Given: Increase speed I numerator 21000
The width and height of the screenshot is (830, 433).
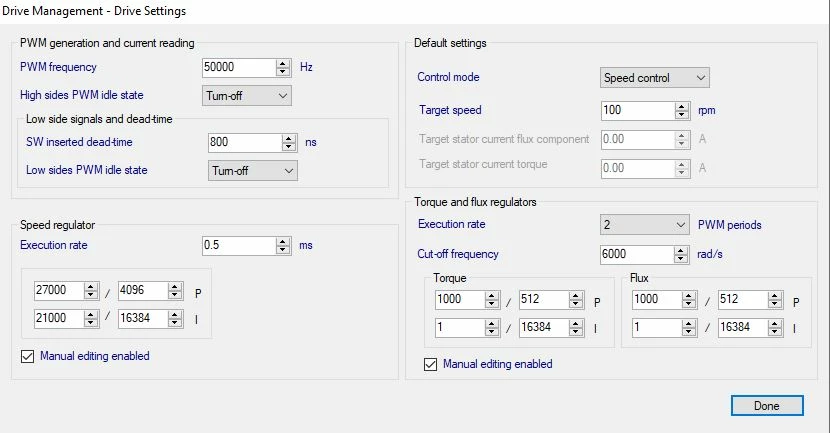Looking at the screenshot, I should 91,314.
